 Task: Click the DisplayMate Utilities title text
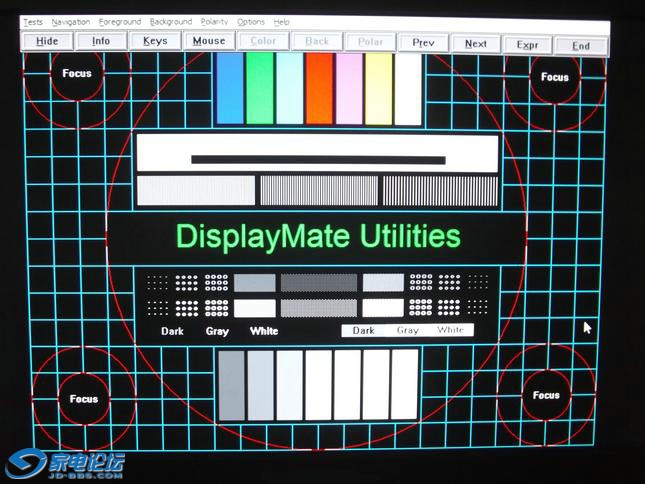[x=318, y=236]
